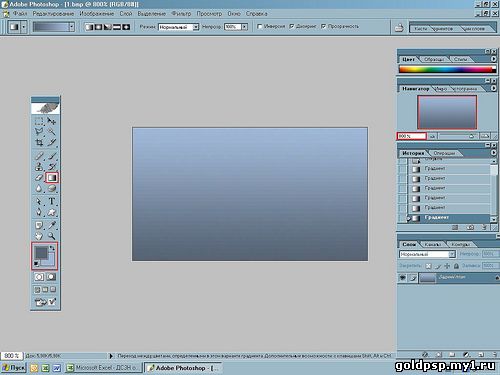Open the Цвет panel options menu arrow
The height and width of the screenshot is (375, 500).
[x=494, y=59]
